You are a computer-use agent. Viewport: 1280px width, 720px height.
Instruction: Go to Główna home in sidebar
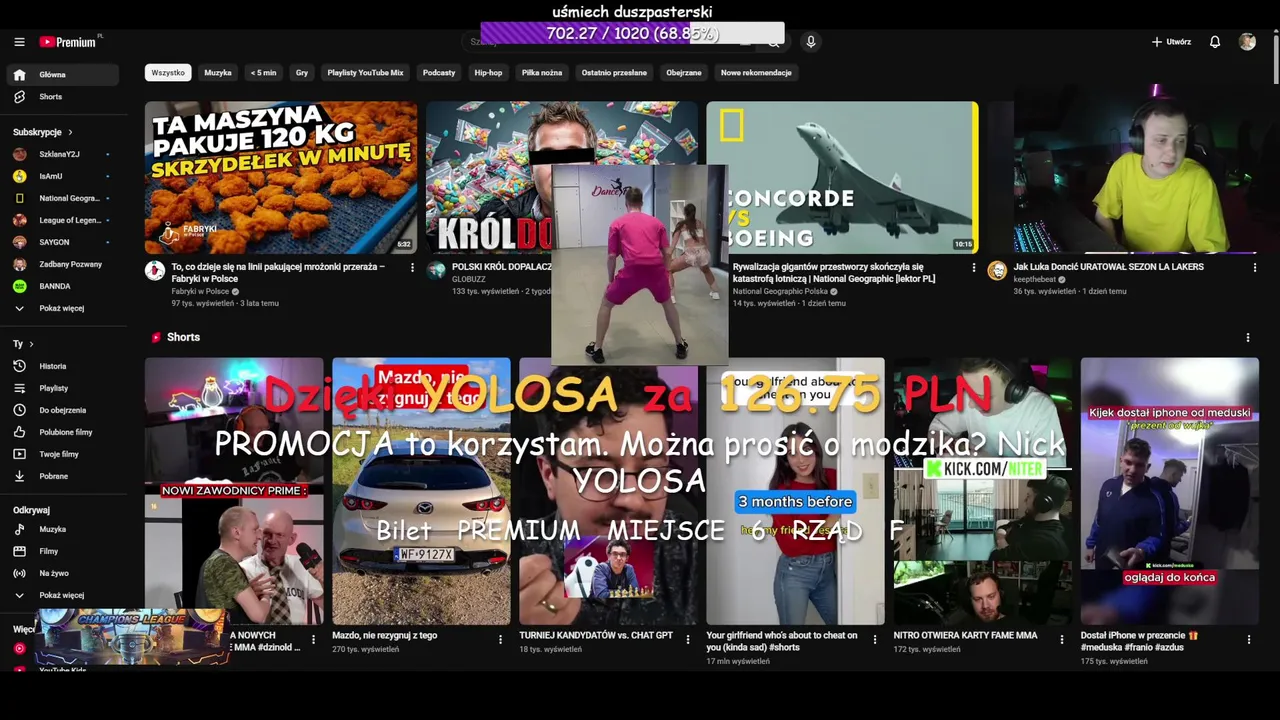pyautogui.click(x=63, y=75)
